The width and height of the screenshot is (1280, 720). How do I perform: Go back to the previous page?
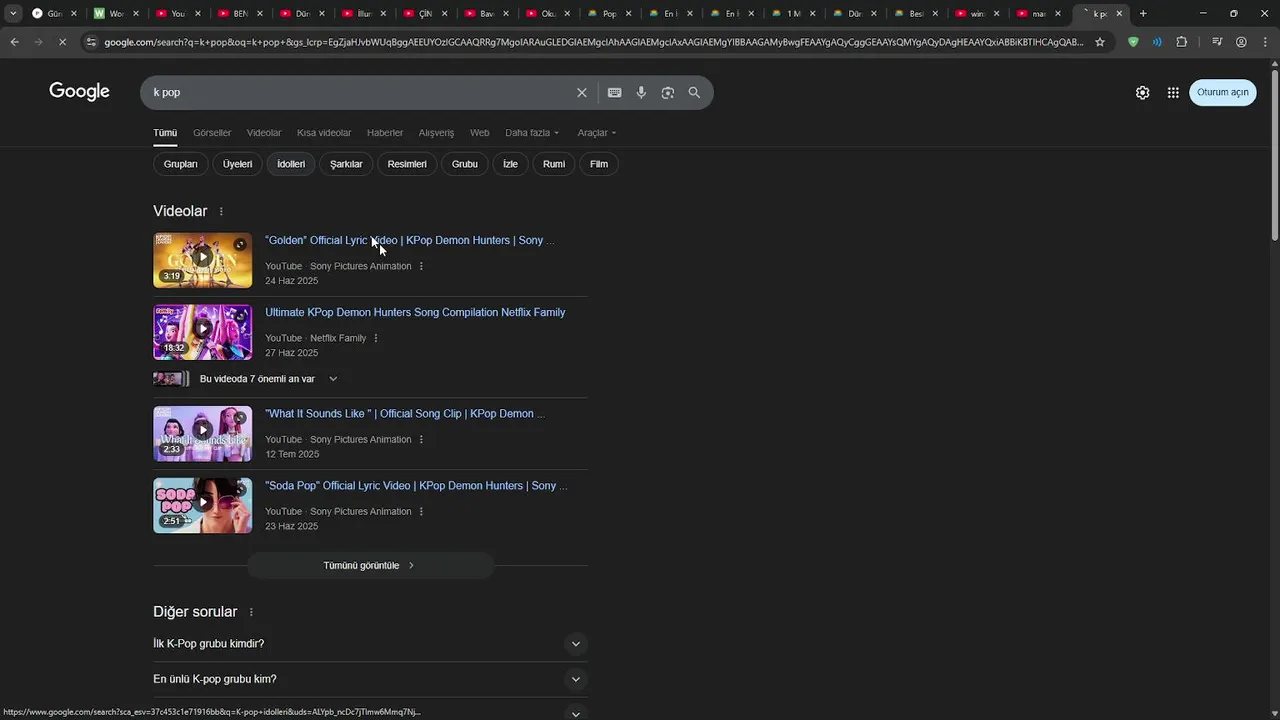(14, 42)
